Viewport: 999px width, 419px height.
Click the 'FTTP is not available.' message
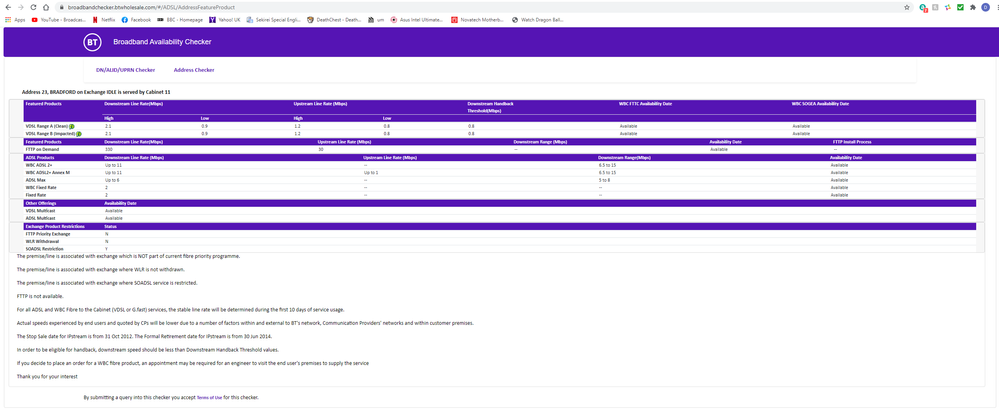tap(40, 296)
